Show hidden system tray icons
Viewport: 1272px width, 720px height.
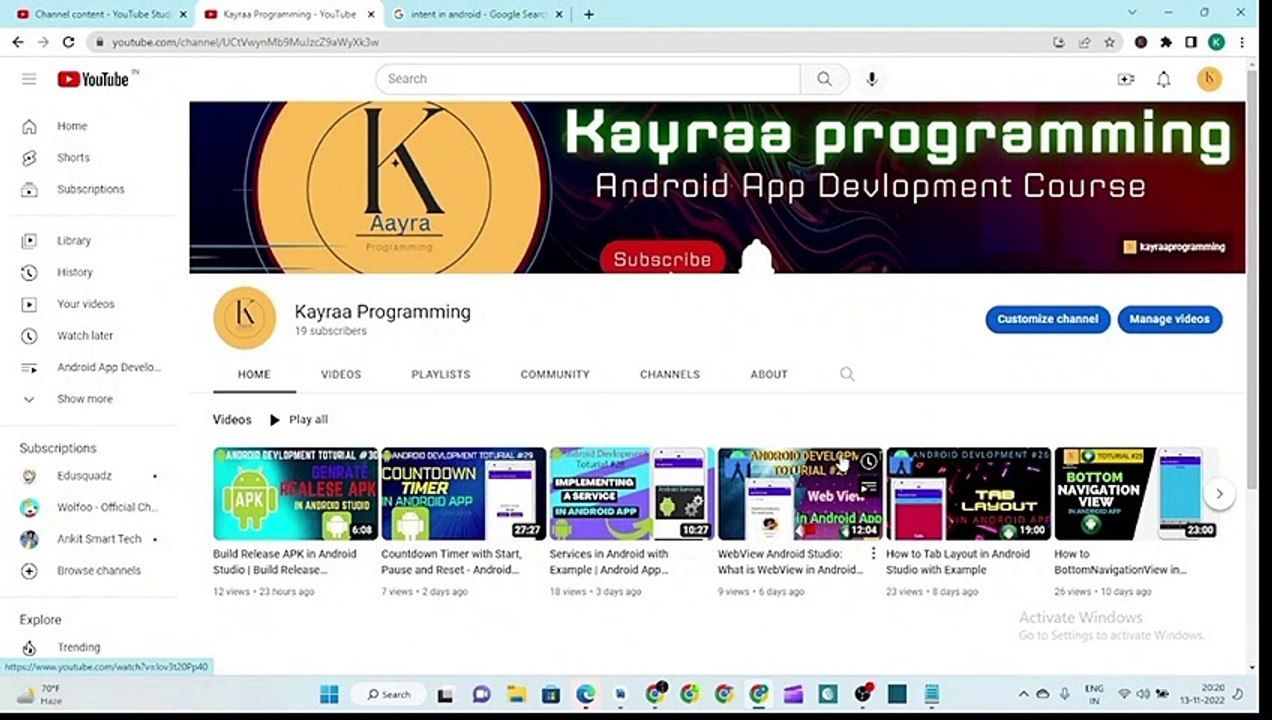(x=1023, y=694)
